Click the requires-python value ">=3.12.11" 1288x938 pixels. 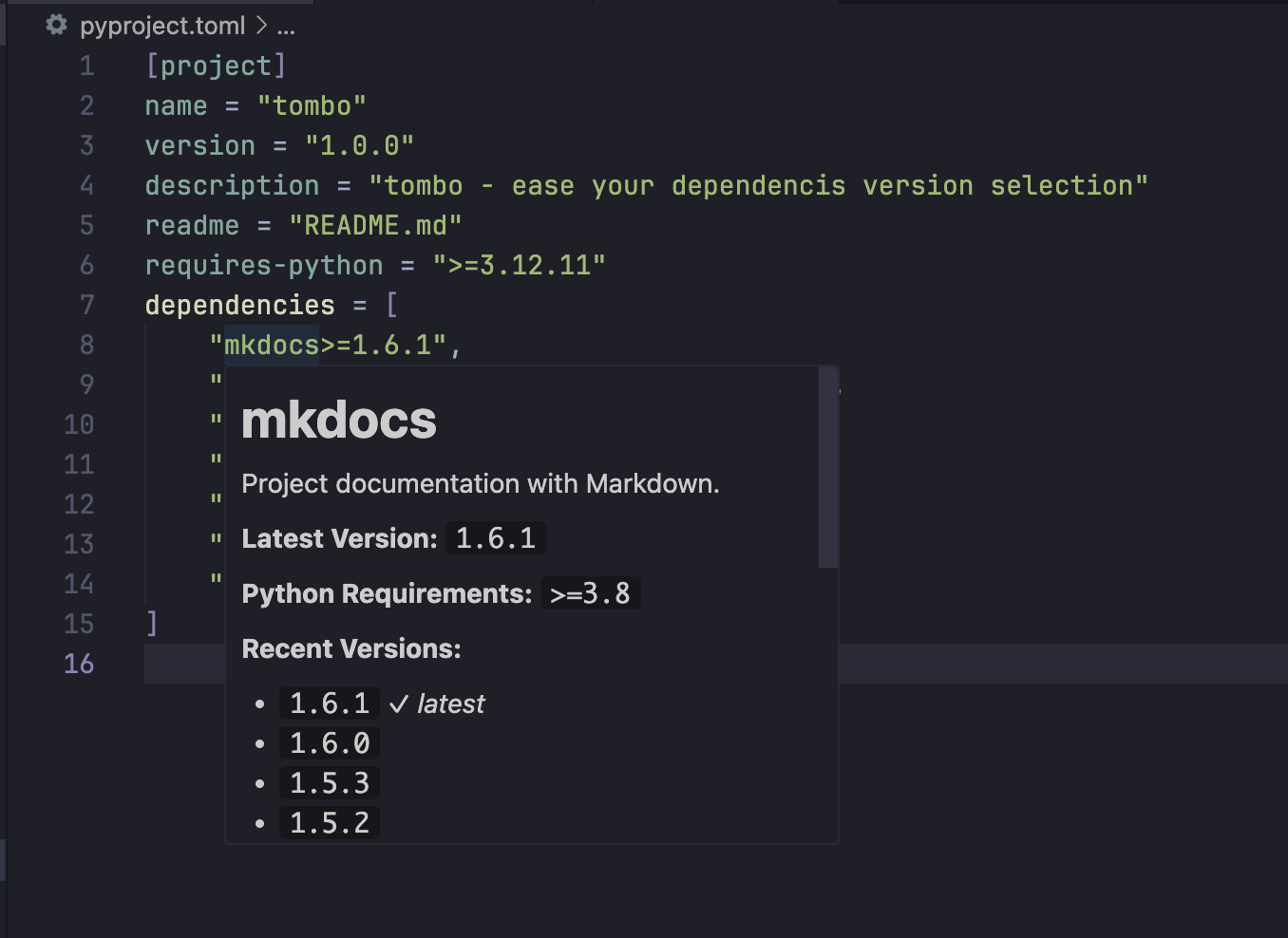pos(519,265)
